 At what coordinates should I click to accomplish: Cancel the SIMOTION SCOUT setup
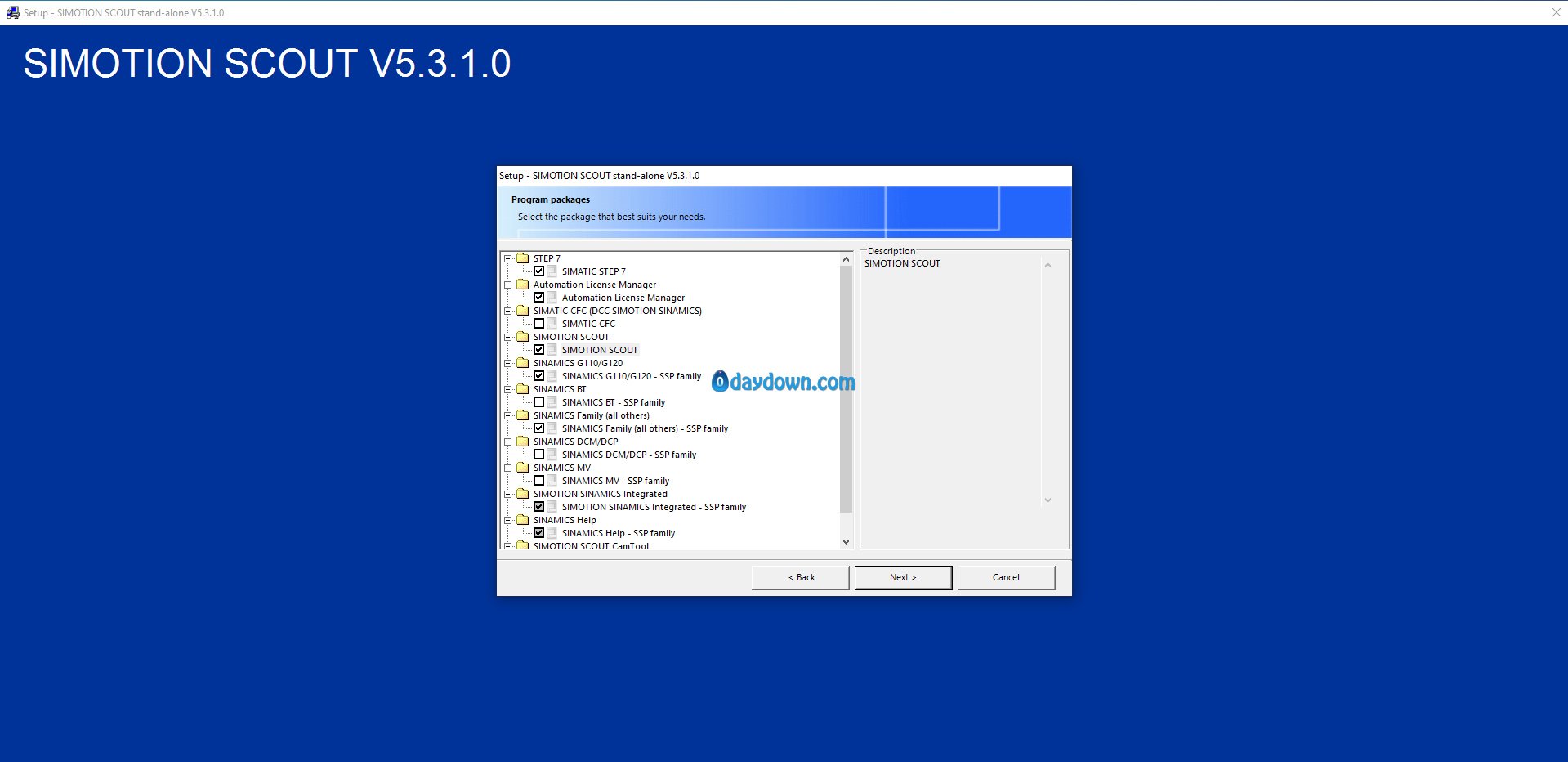pos(1006,577)
